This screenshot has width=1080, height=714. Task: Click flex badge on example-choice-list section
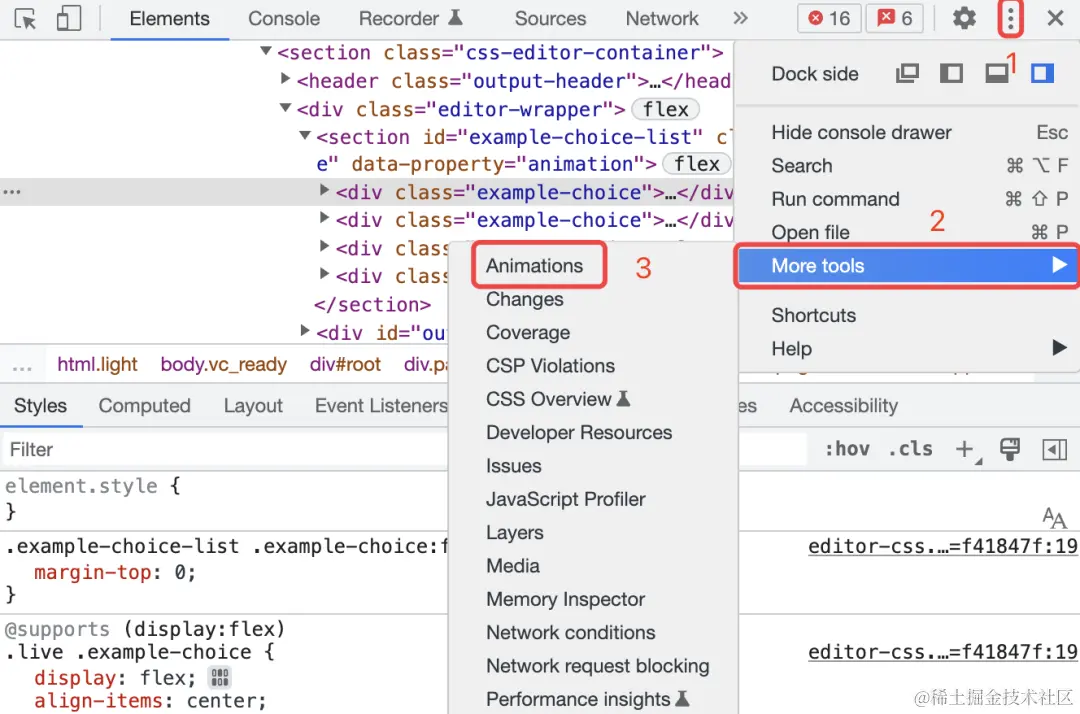(696, 164)
